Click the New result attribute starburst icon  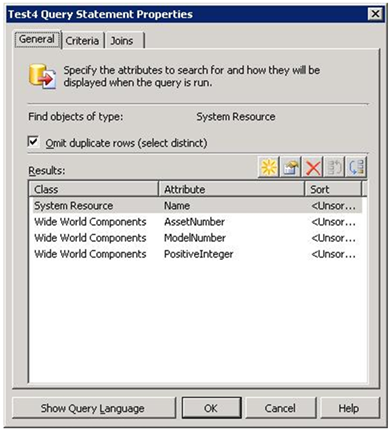point(269,167)
